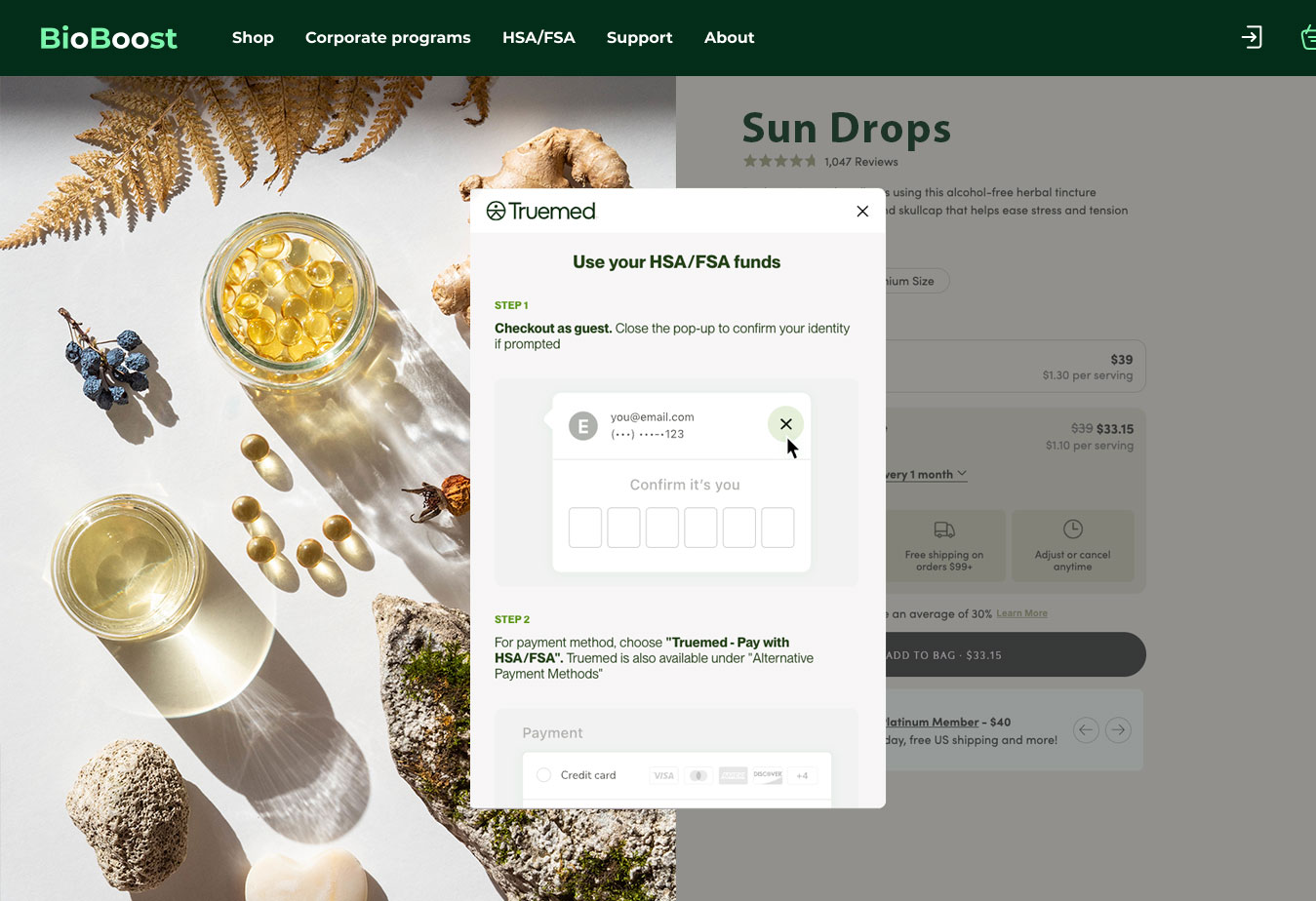Select the Credit card radio button

click(x=543, y=775)
